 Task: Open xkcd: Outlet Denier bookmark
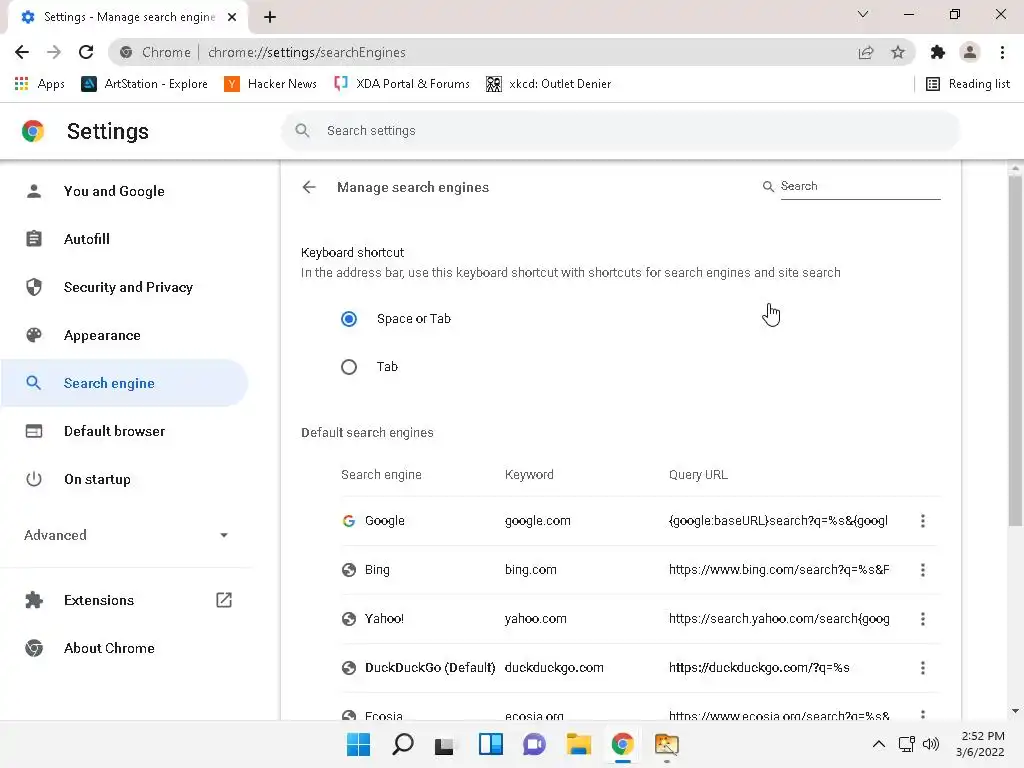point(549,84)
